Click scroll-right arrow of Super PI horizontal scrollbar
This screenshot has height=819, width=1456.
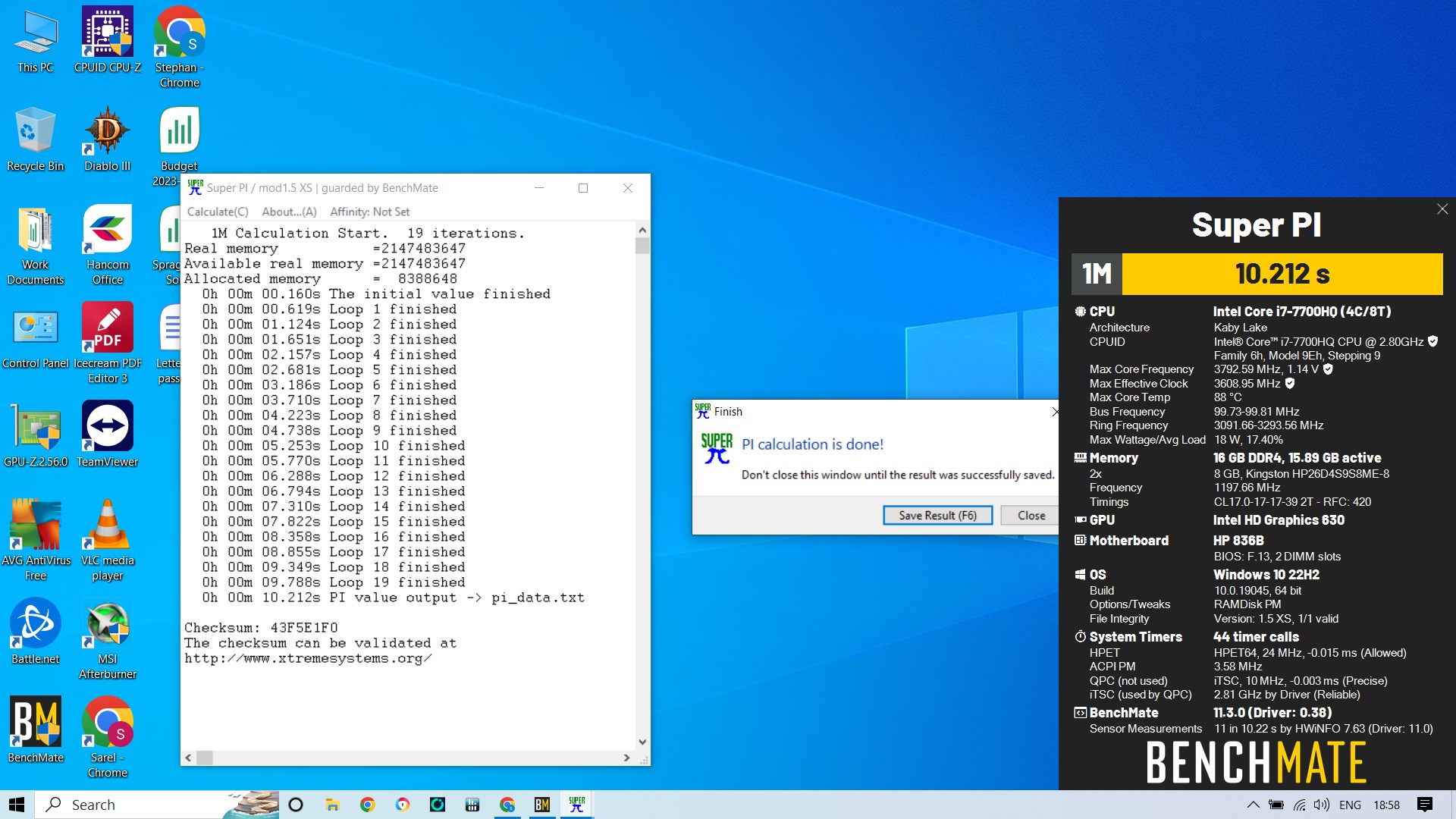[626, 758]
